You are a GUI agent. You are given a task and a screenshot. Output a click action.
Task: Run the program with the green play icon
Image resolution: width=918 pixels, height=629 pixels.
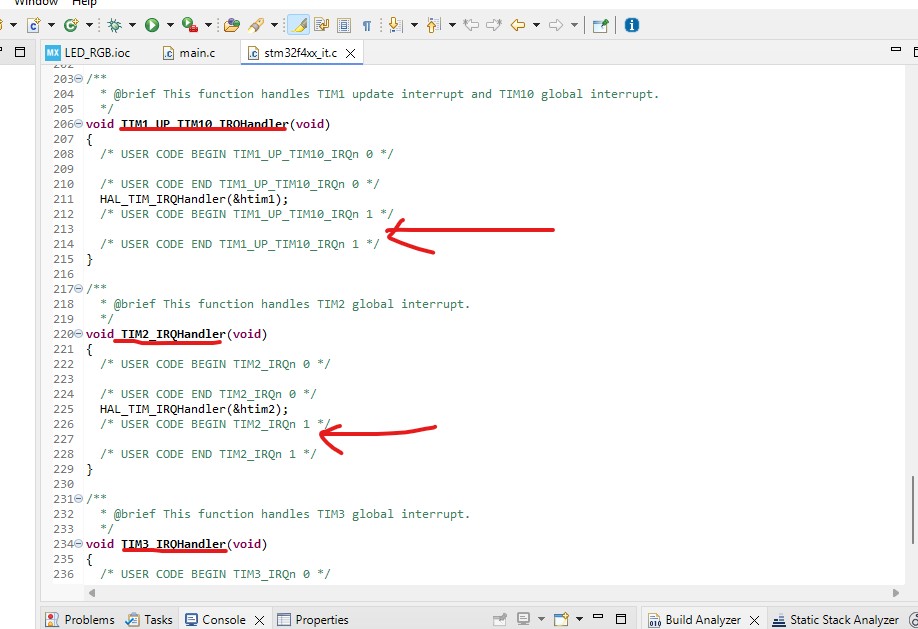[x=152, y=25]
